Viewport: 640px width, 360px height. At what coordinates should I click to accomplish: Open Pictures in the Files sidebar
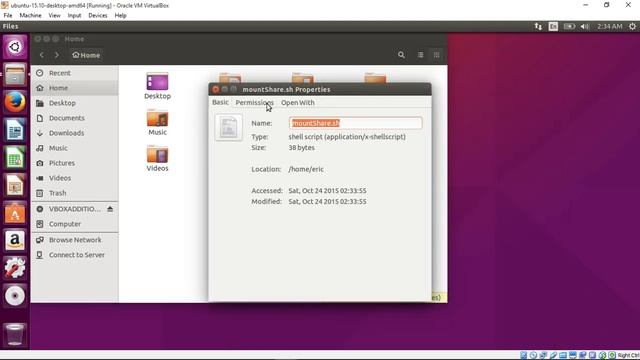(75, 163)
